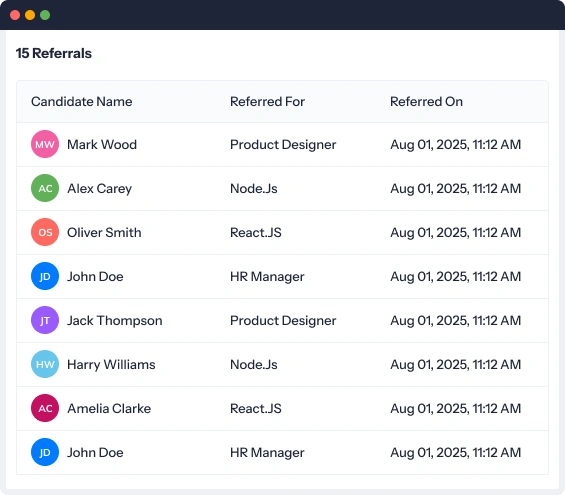The image size is (565, 495).
Task: Click the red close window button
Action: (x=15, y=15)
